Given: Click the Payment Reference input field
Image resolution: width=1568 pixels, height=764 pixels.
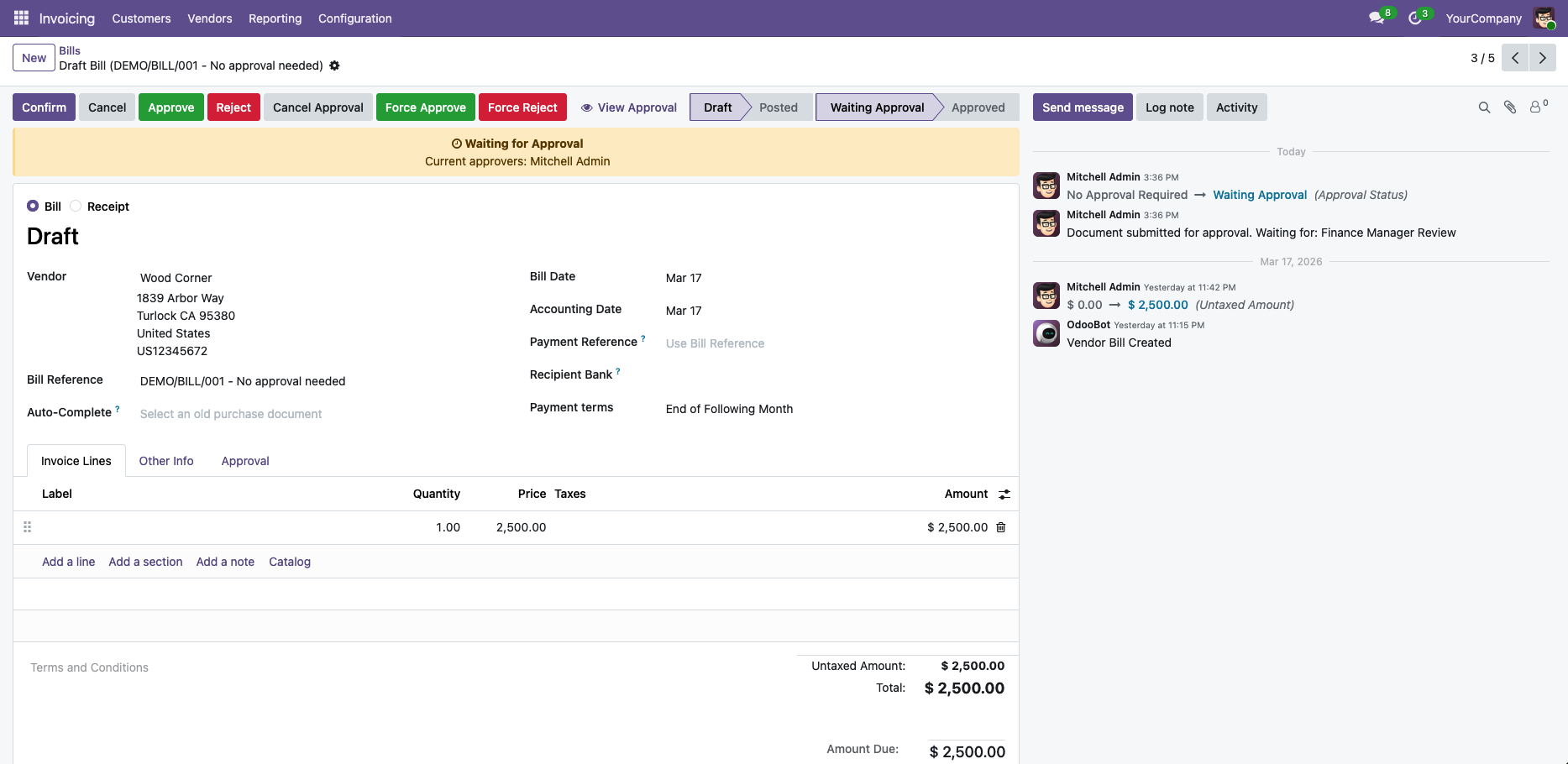Looking at the screenshot, I should (x=831, y=343).
